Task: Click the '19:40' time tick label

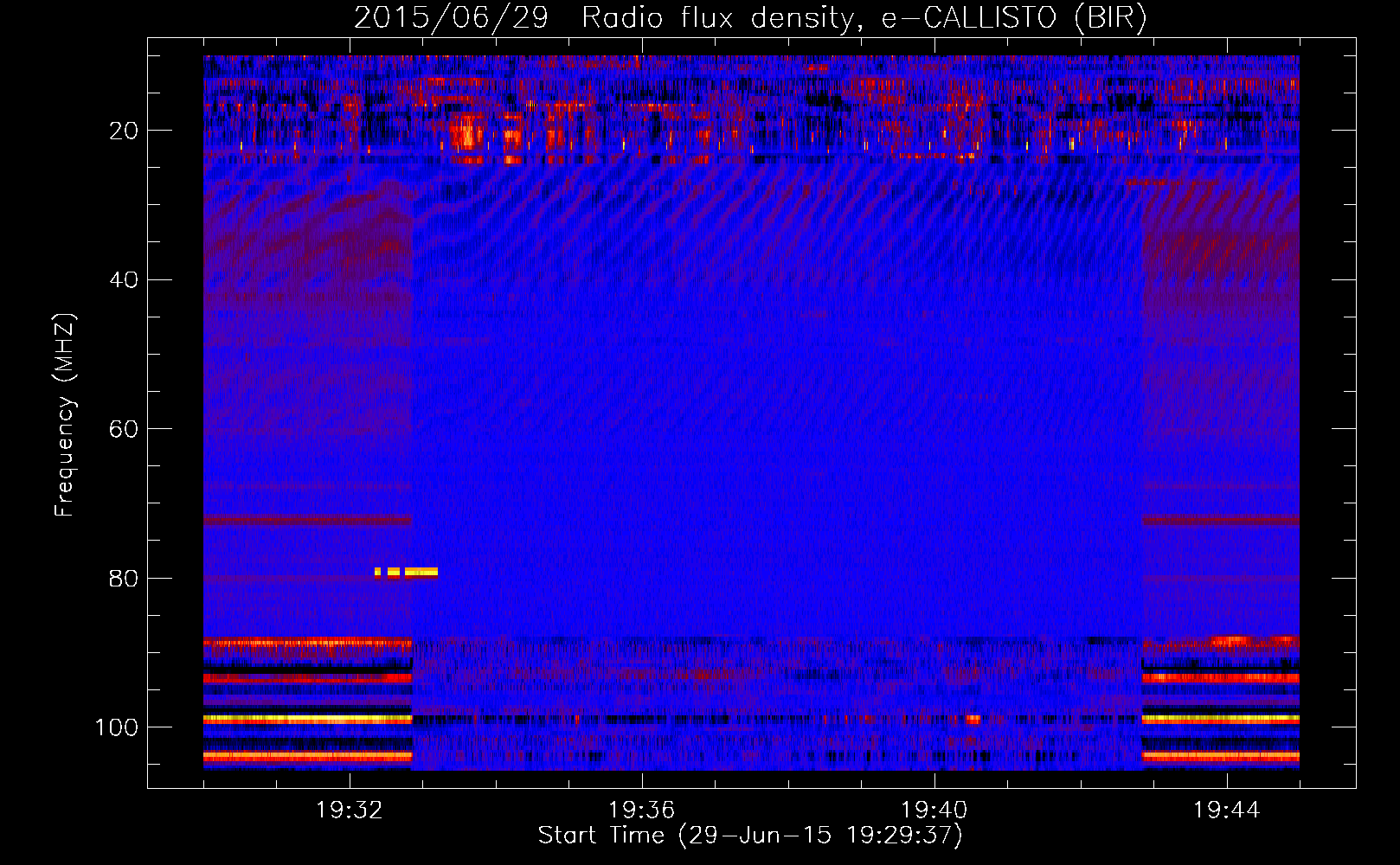Action: (x=934, y=811)
